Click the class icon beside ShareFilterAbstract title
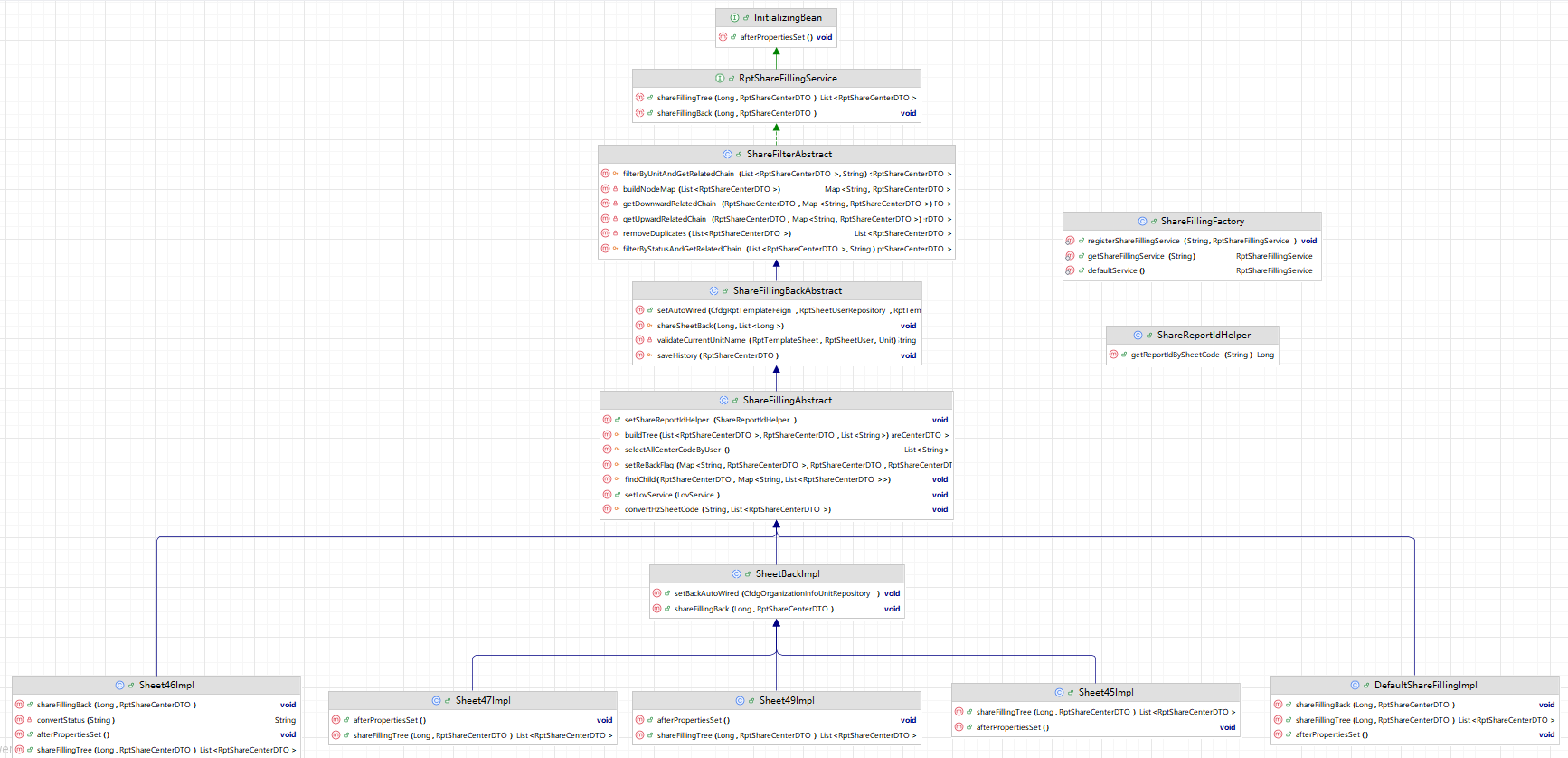The image size is (1568, 758). [727, 155]
